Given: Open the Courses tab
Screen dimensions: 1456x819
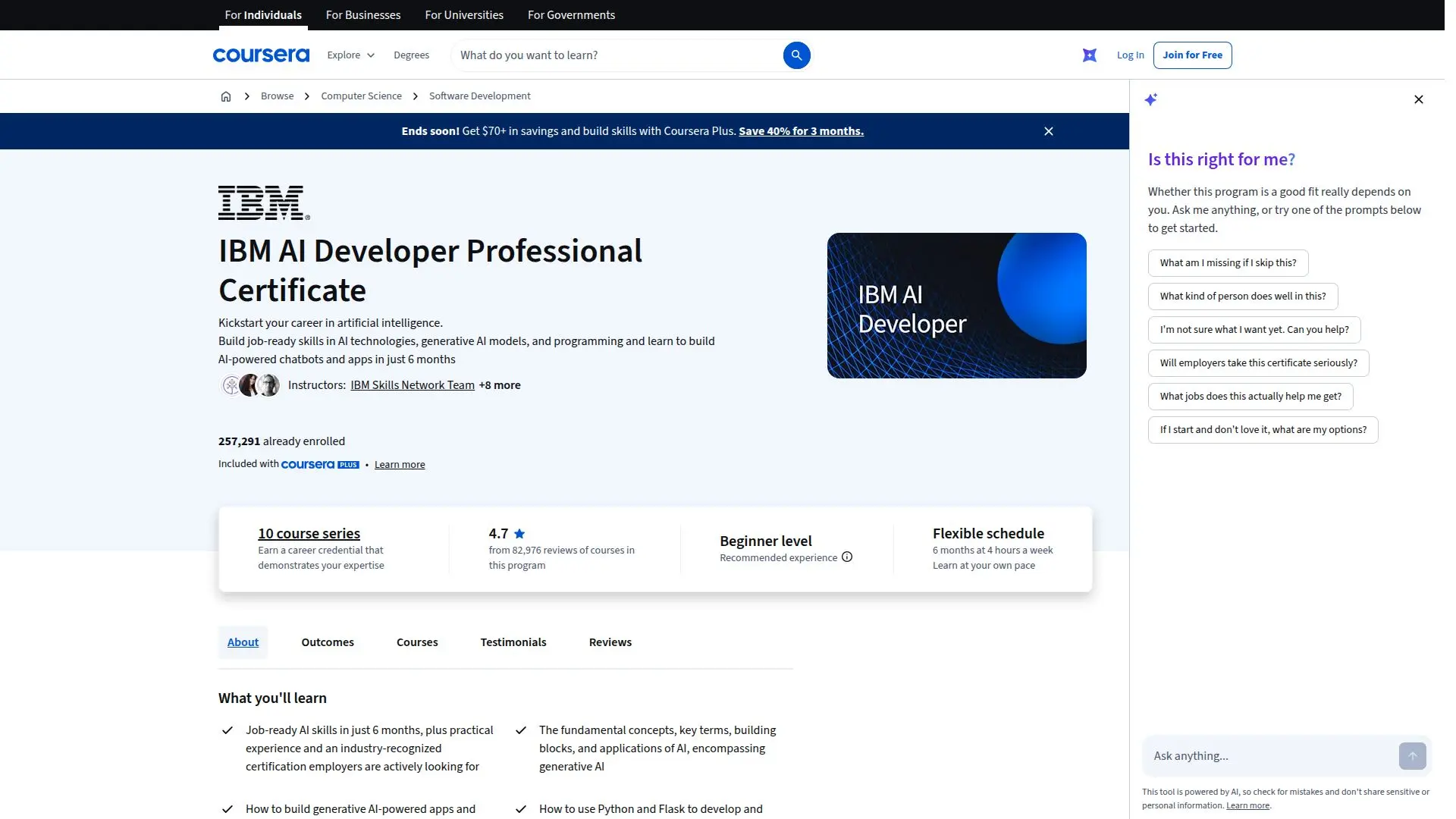Looking at the screenshot, I should point(417,642).
